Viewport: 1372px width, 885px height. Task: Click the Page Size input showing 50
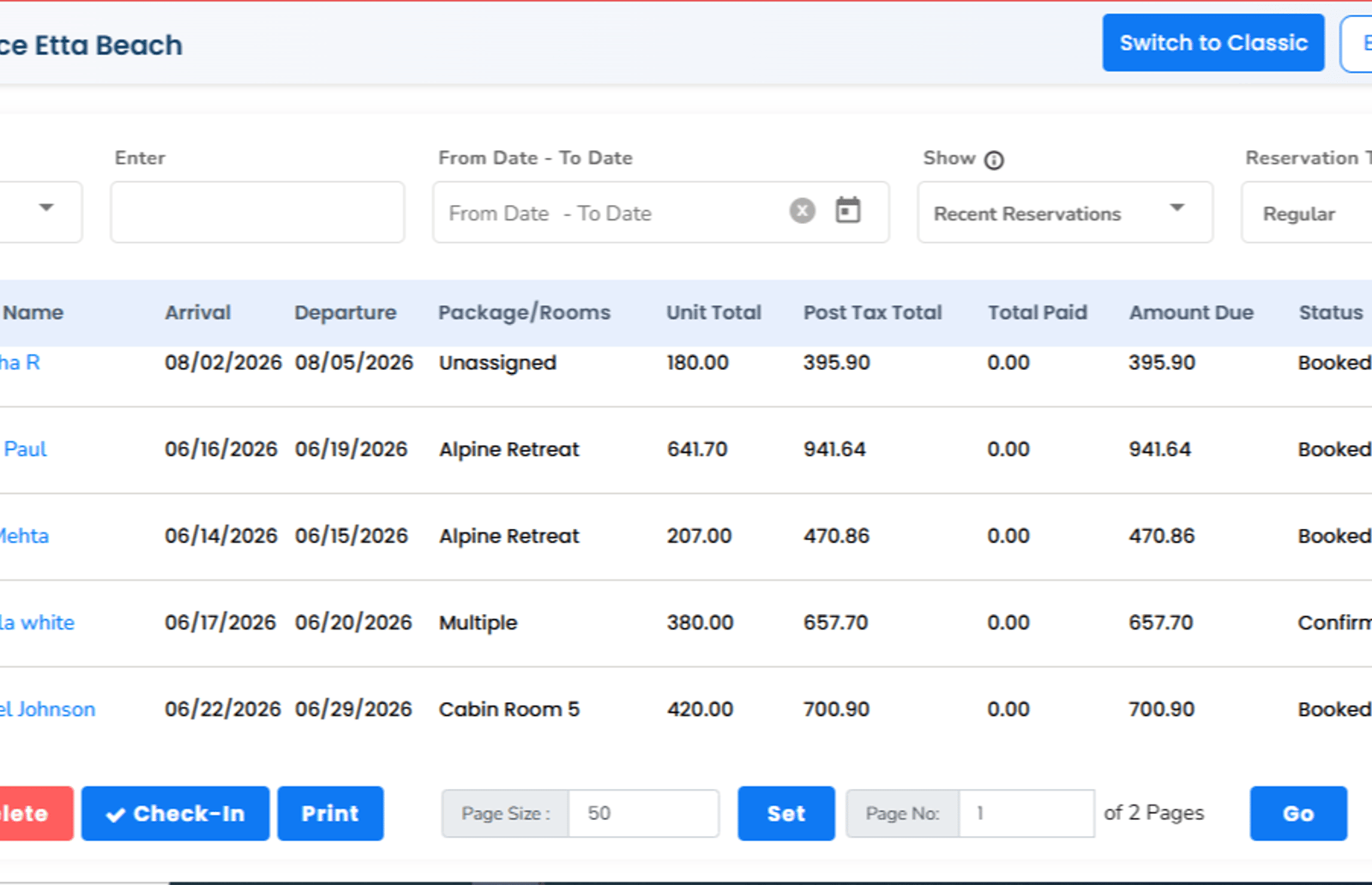pyautogui.click(x=643, y=813)
